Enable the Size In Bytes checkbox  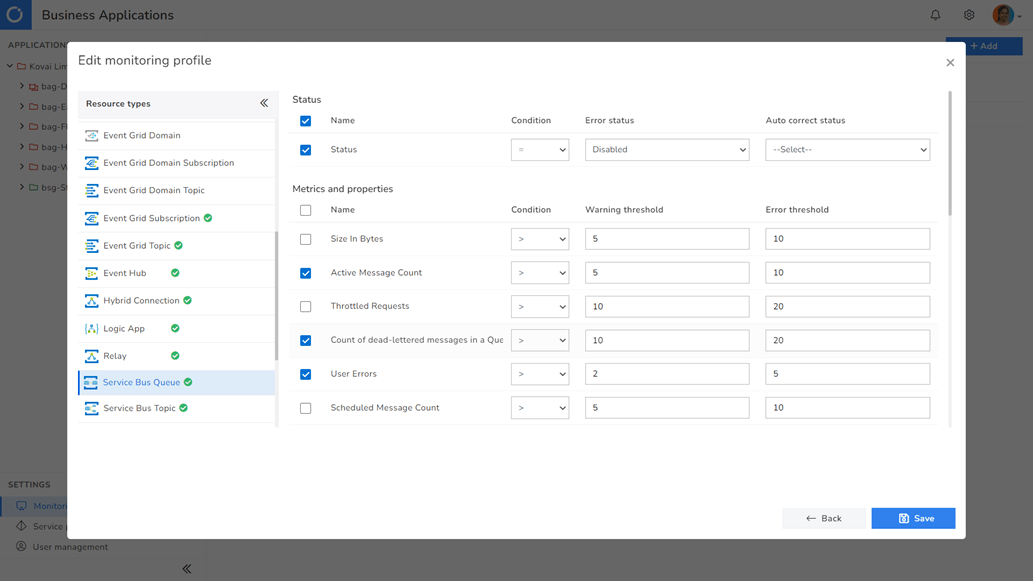point(305,239)
